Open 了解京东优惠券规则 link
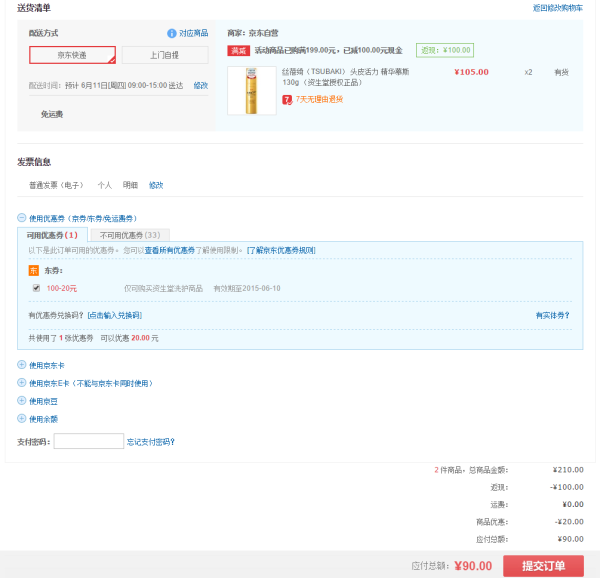Image resolution: width=600 pixels, height=578 pixels. click(x=281, y=250)
